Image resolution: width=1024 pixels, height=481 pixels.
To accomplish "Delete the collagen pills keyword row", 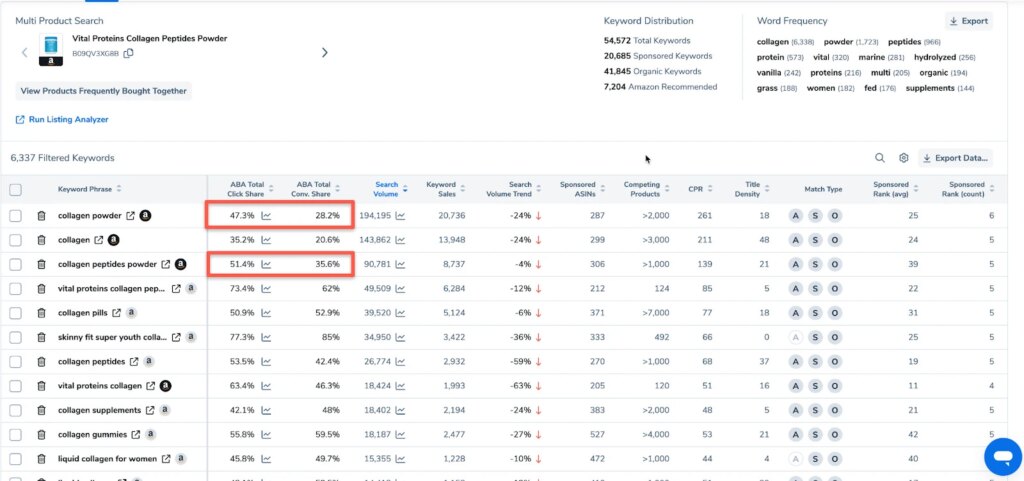I will click(41, 313).
